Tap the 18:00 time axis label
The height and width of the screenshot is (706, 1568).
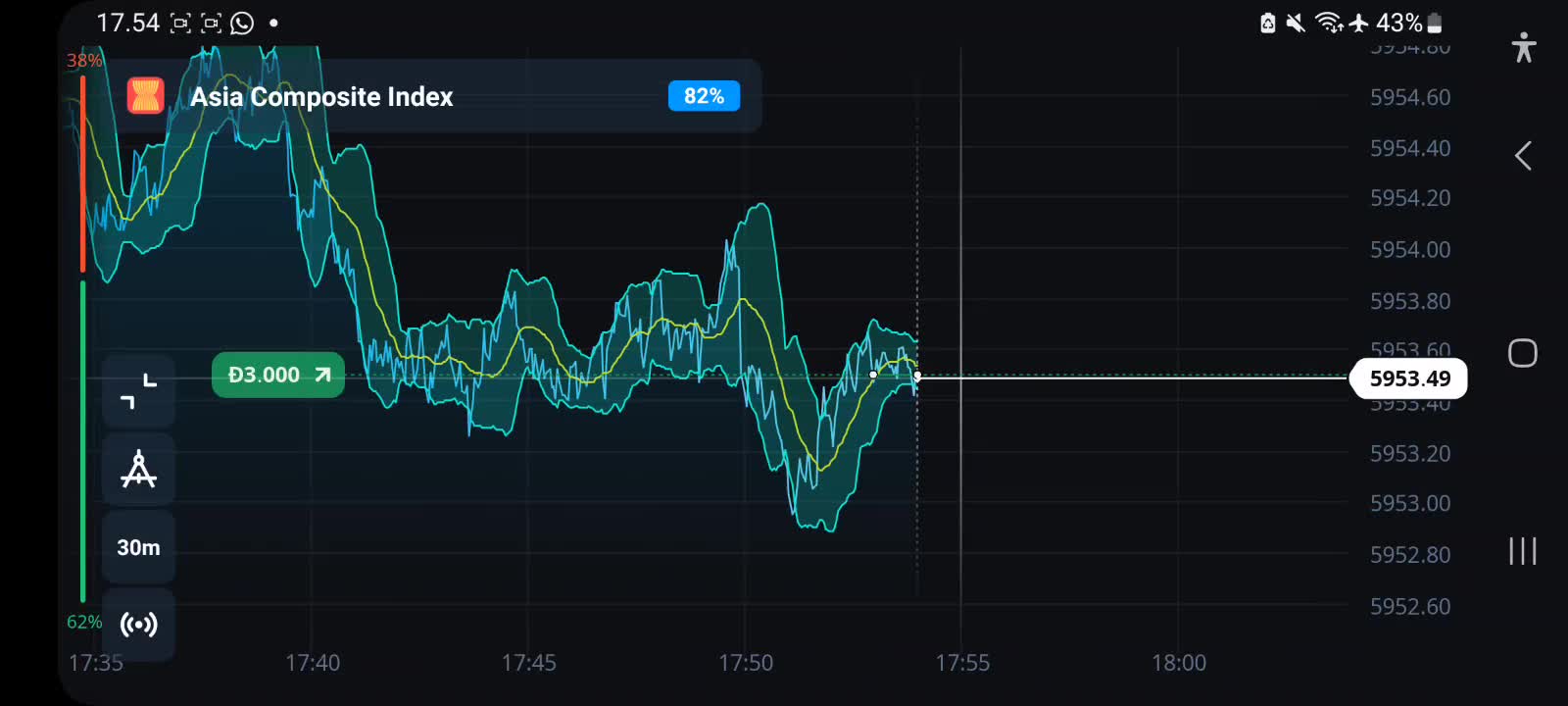pyautogui.click(x=1179, y=663)
